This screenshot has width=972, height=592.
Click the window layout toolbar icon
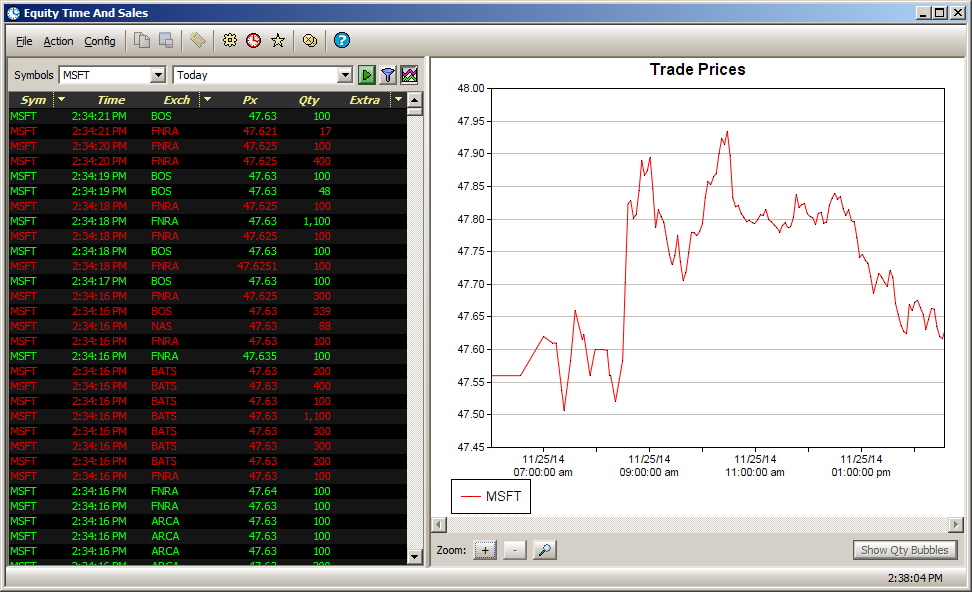pyautogui.click(x=166, y=40)
